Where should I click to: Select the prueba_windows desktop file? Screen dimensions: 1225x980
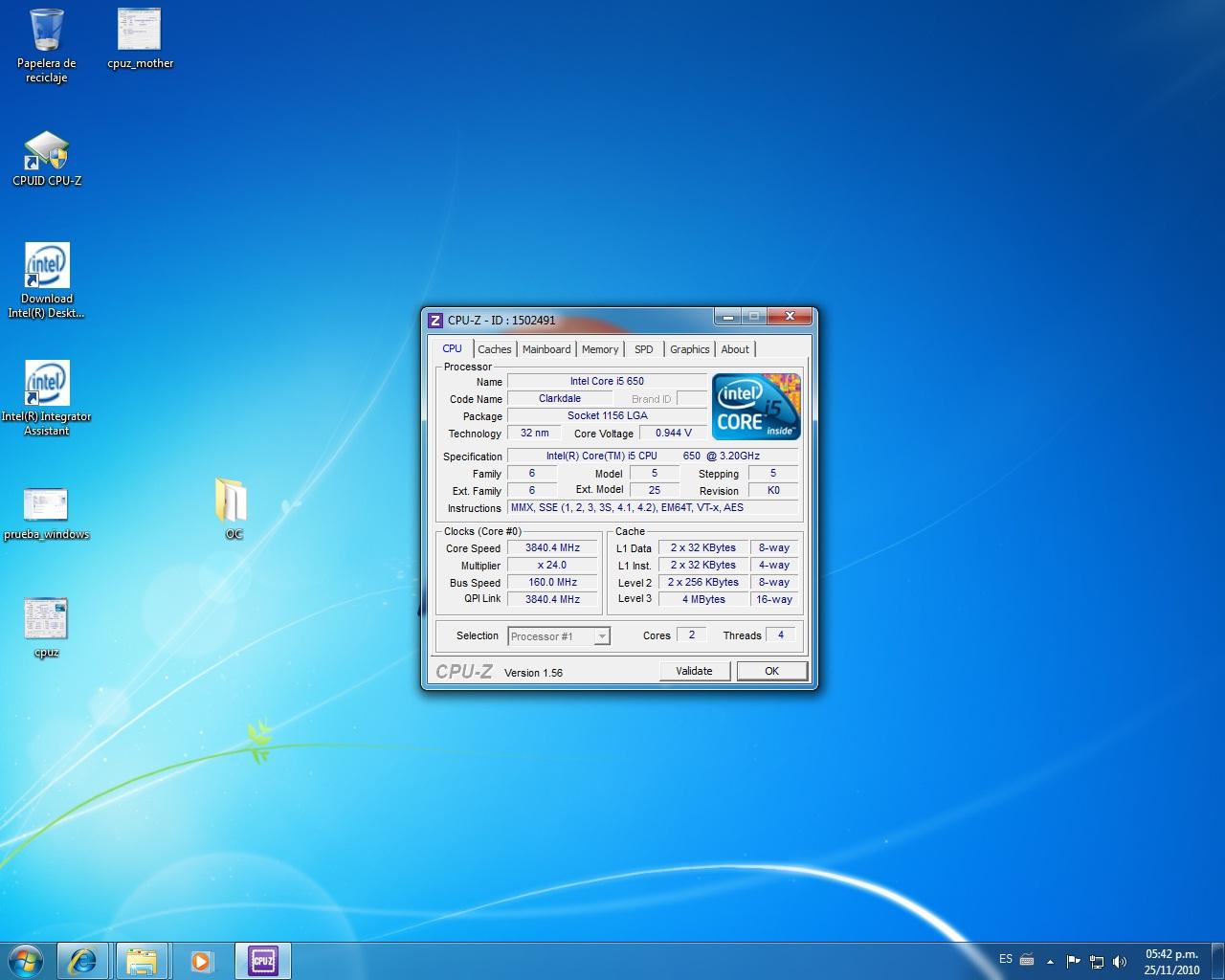tap(46, 514)
